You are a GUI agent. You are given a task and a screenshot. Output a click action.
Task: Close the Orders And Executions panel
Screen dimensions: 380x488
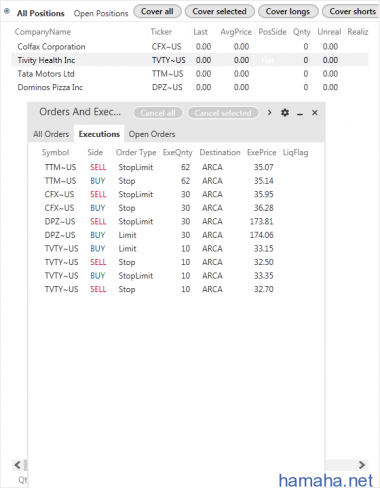(315, 113)
